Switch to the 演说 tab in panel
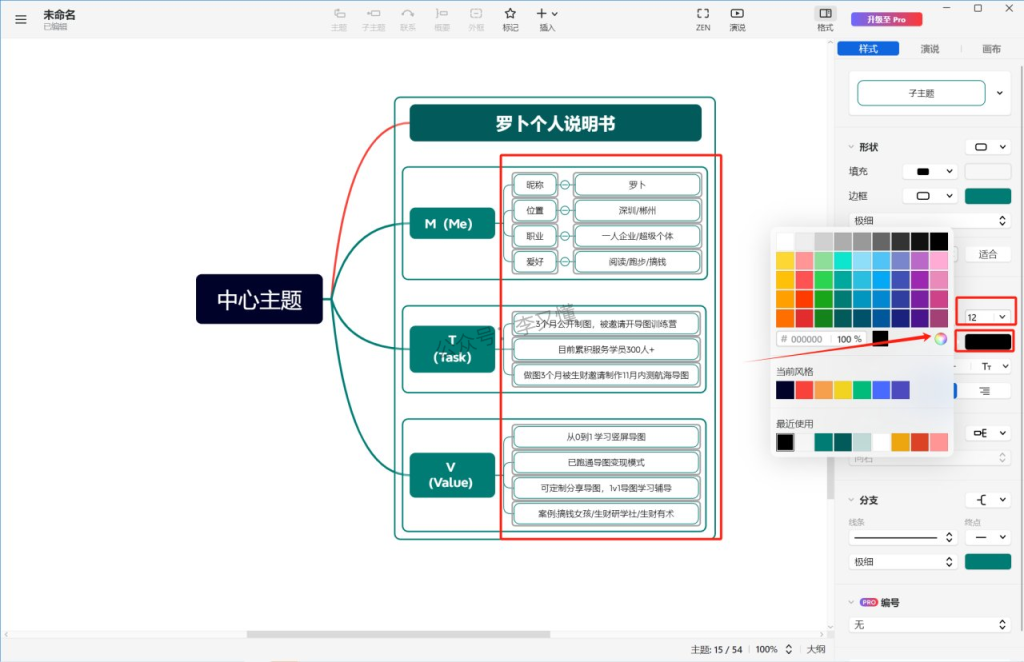1024x662 pixels. point(929,49)
